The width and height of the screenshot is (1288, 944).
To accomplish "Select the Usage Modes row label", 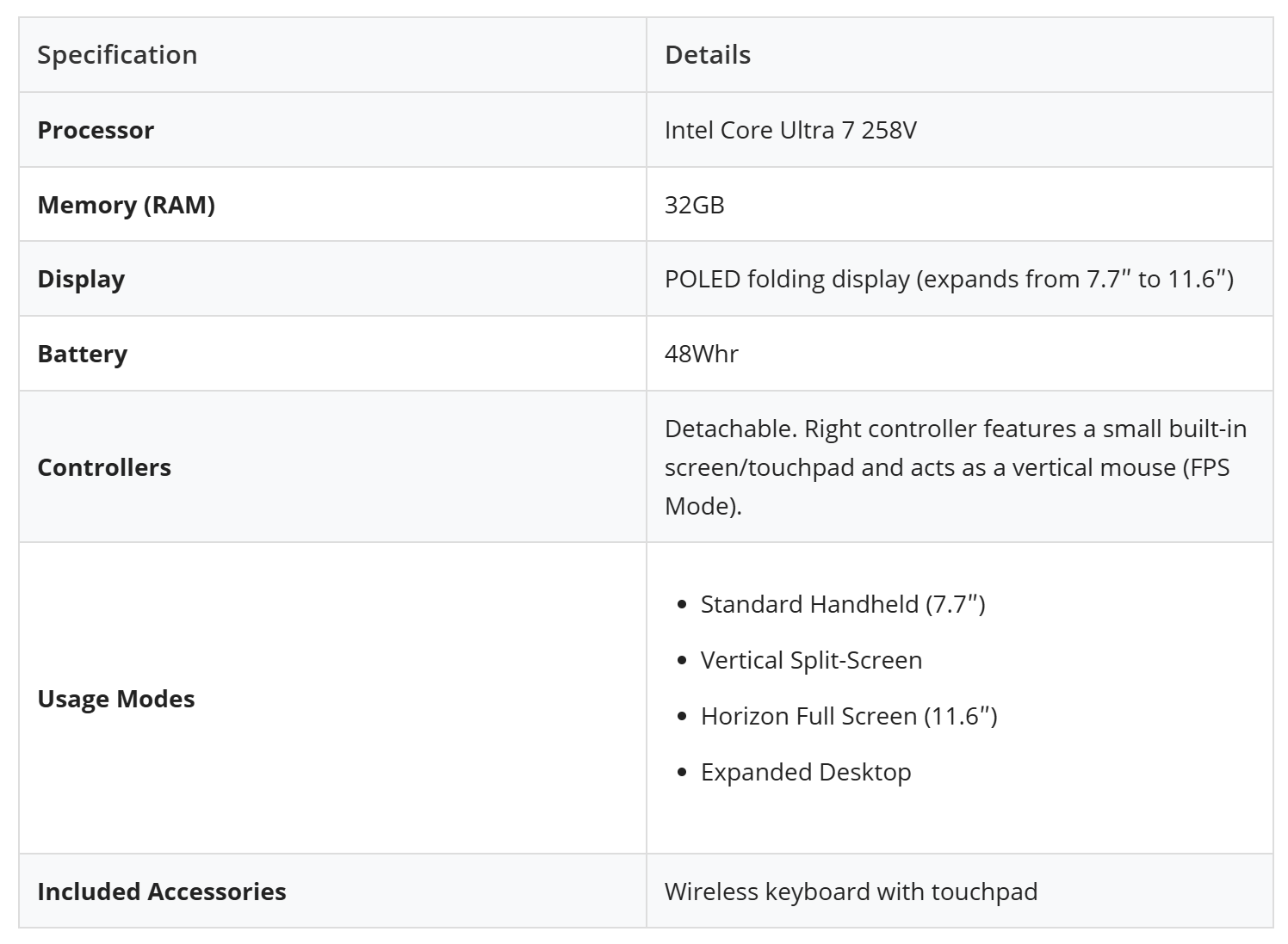I will [x=116, y=699].
